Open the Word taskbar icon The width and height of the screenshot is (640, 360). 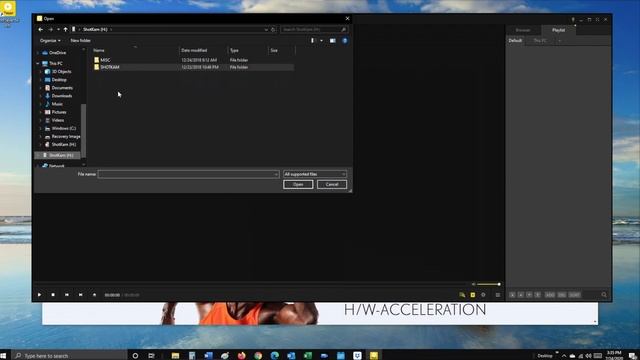(209, 356)
